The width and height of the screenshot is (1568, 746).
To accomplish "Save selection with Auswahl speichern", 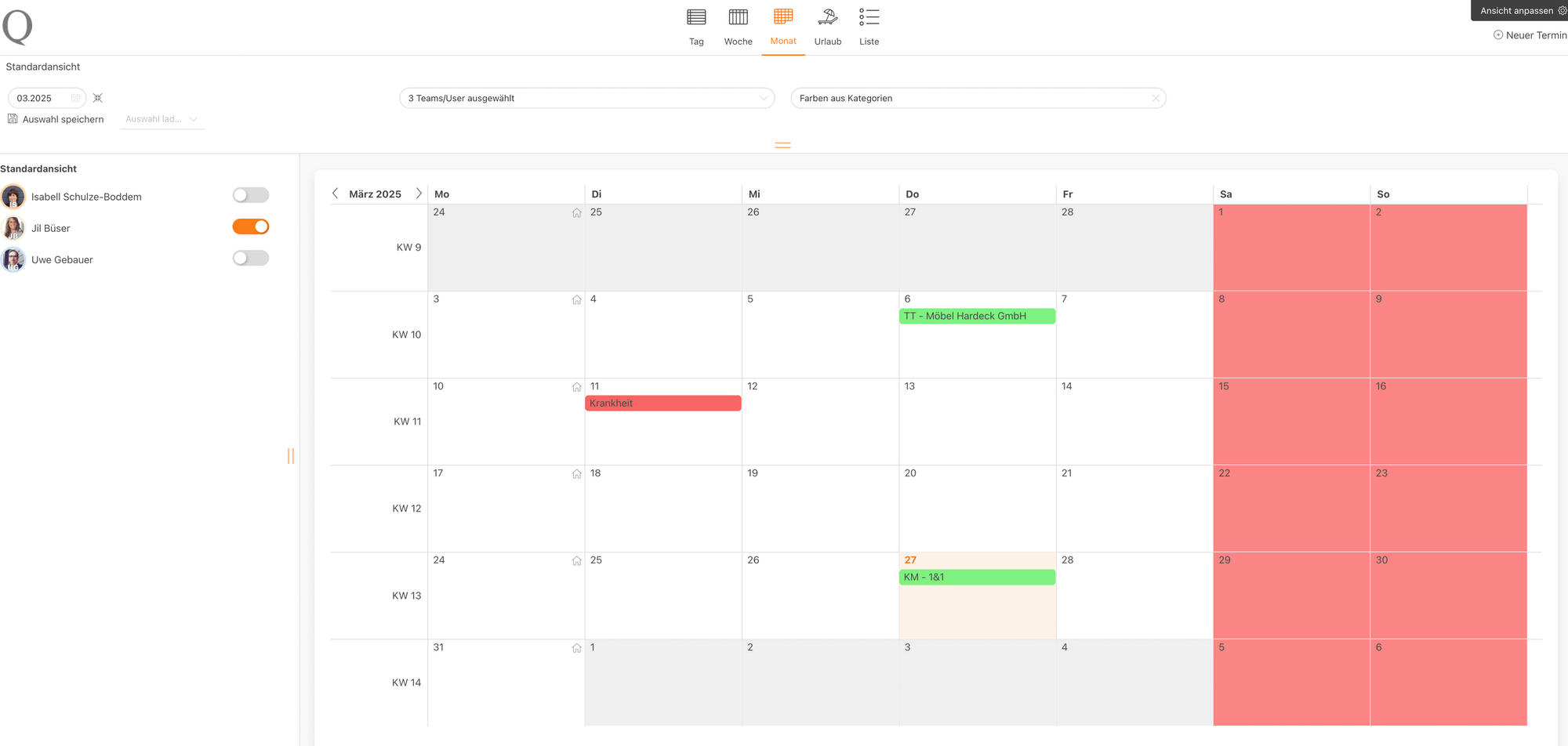I will point(56,119).
